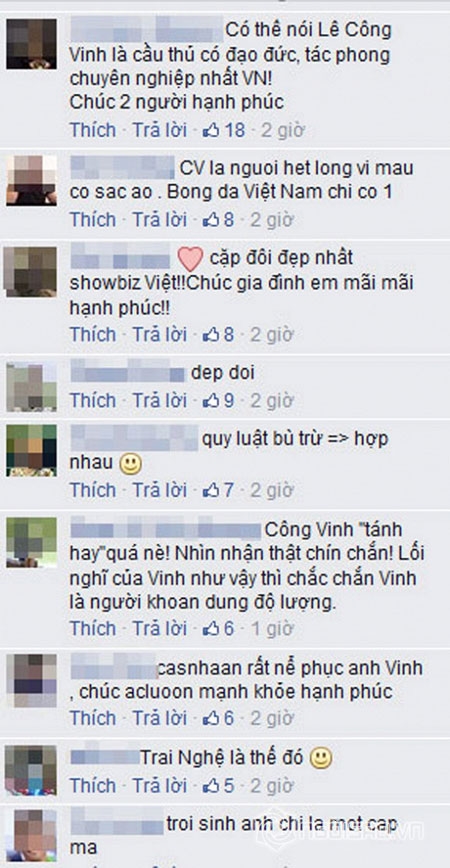Click Thích under 'Công Vinh tánh hay' comment
Viewport: 450px width, 868px height.
click(x=93, y=628)
